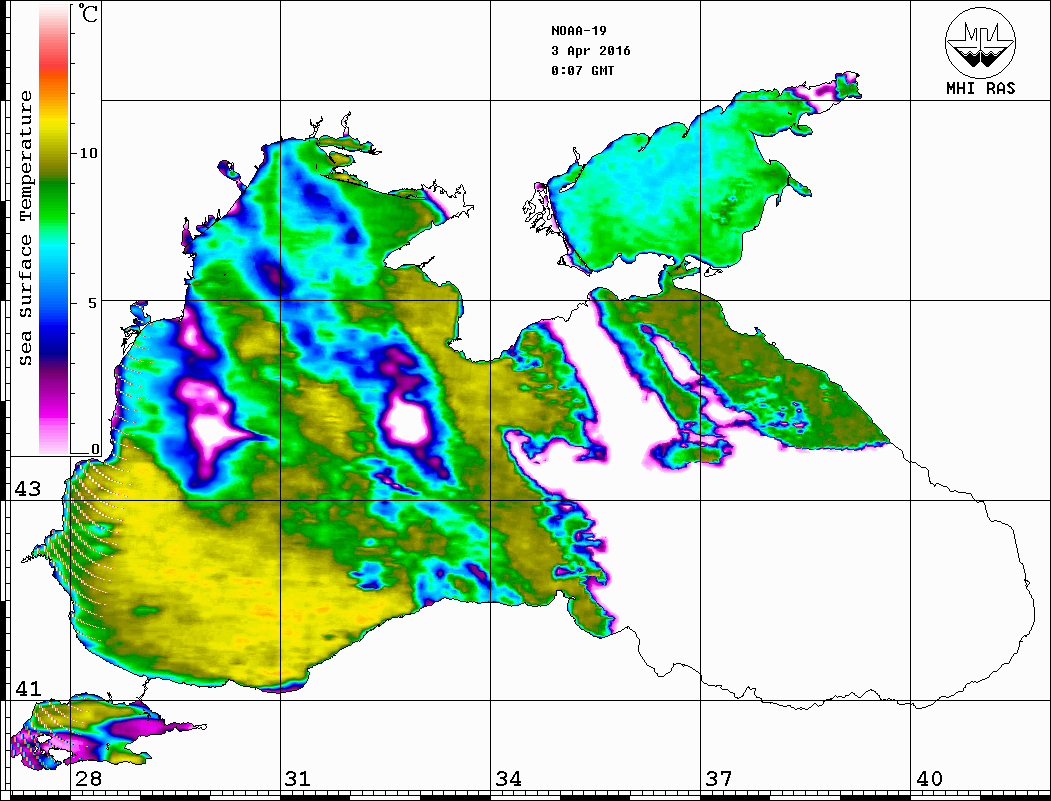This screenshot has height=801, width=1051.
Task: Click the '0' tick label on the color scale
Action: click(95, 449)
